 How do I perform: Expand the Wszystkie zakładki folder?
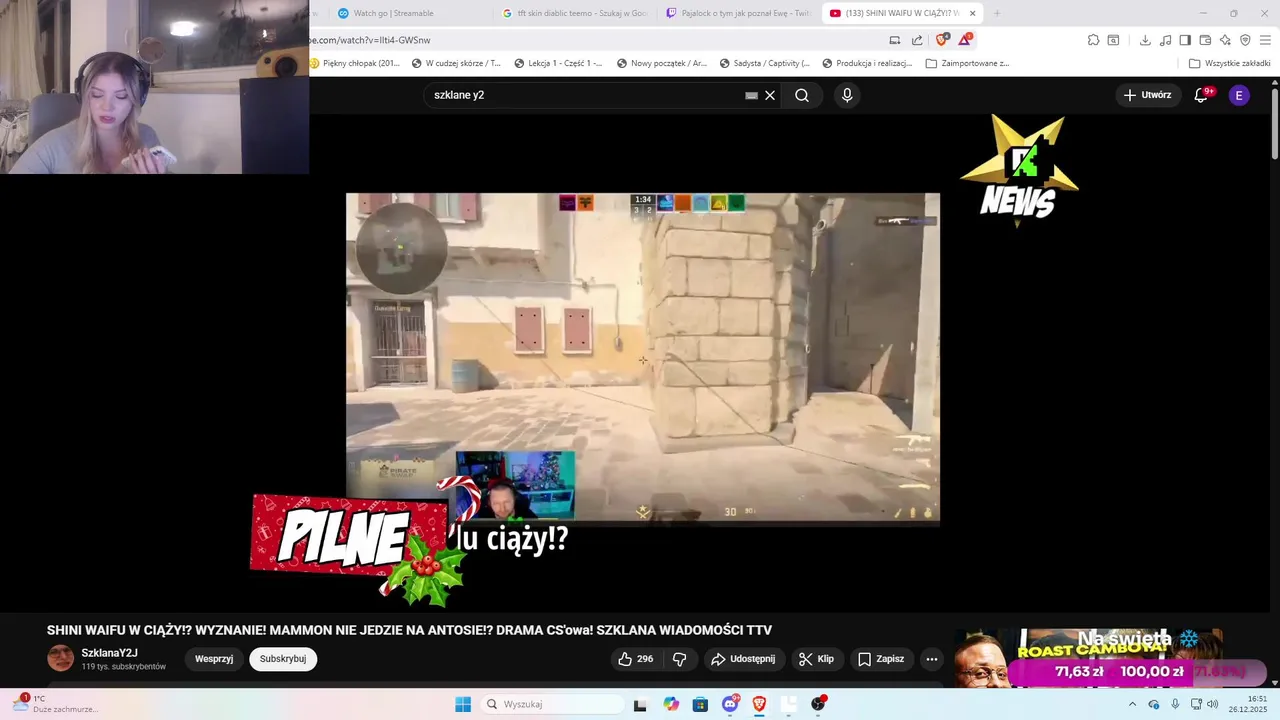[x=1229, y=63]
